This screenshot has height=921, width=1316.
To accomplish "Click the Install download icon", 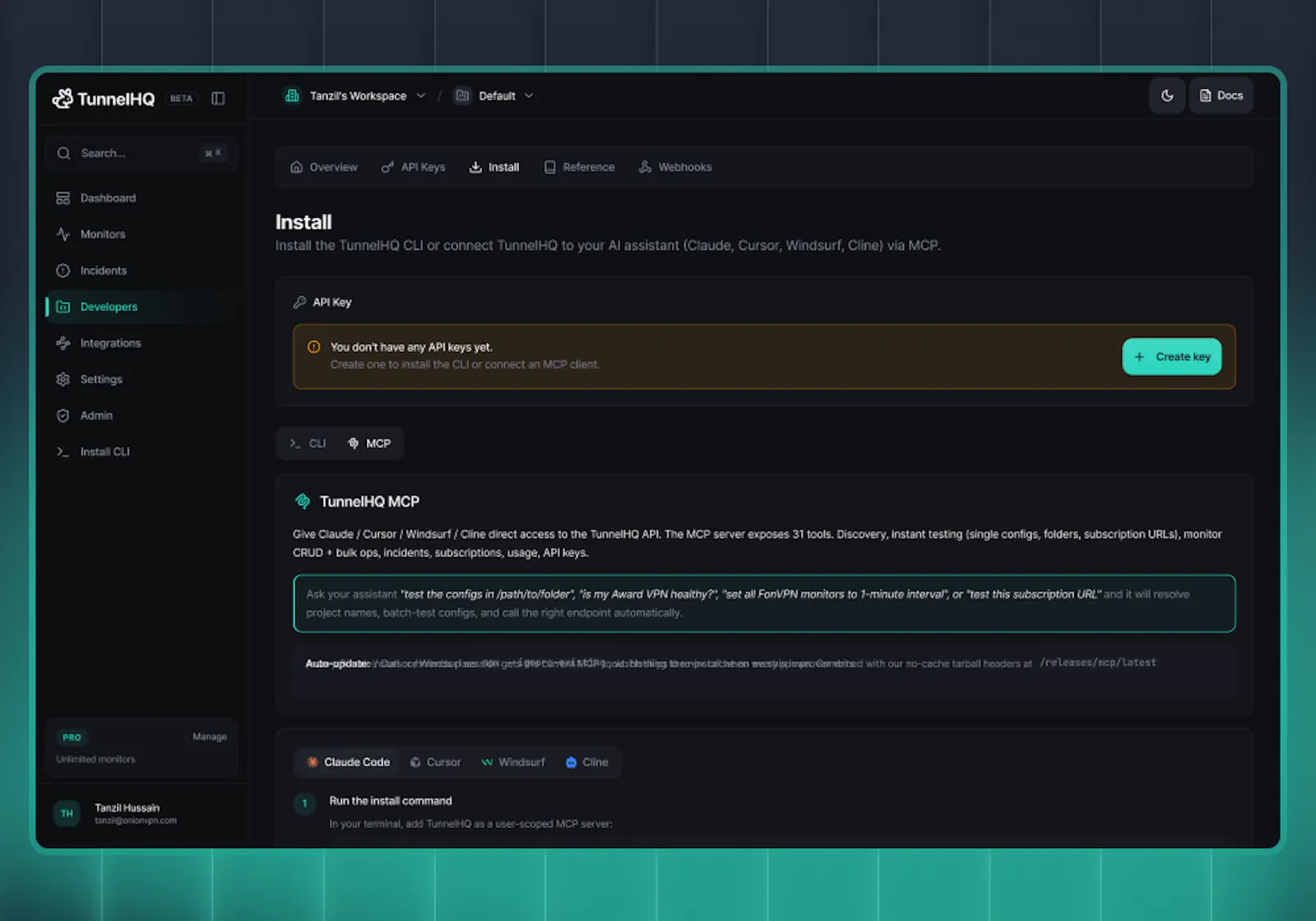I will click(475, 167).
